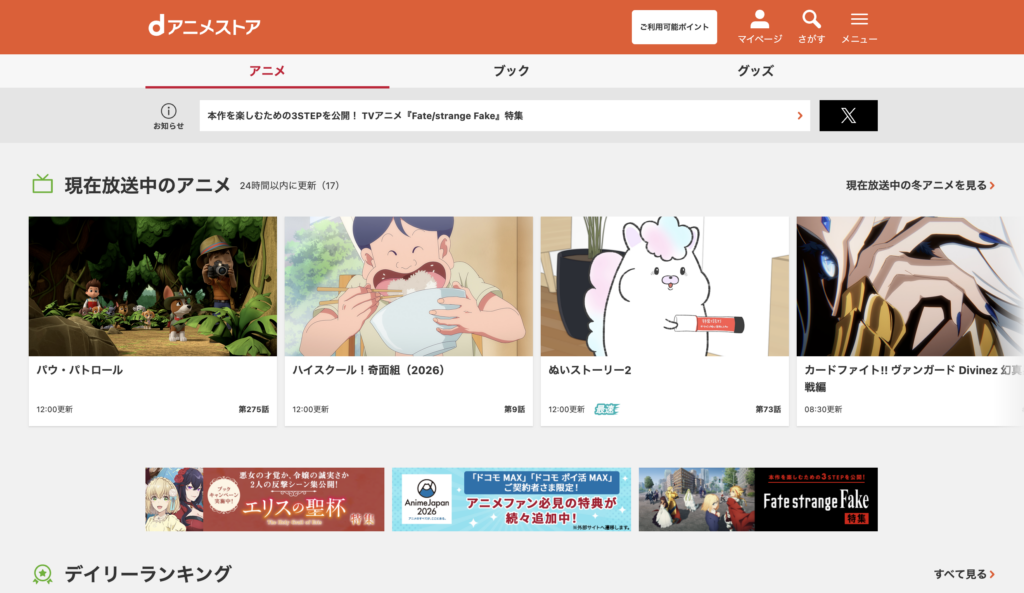Expand the Fate/strange Fake notice arrow
This screenshot has height=593, width=1024.
coord(799,116)
